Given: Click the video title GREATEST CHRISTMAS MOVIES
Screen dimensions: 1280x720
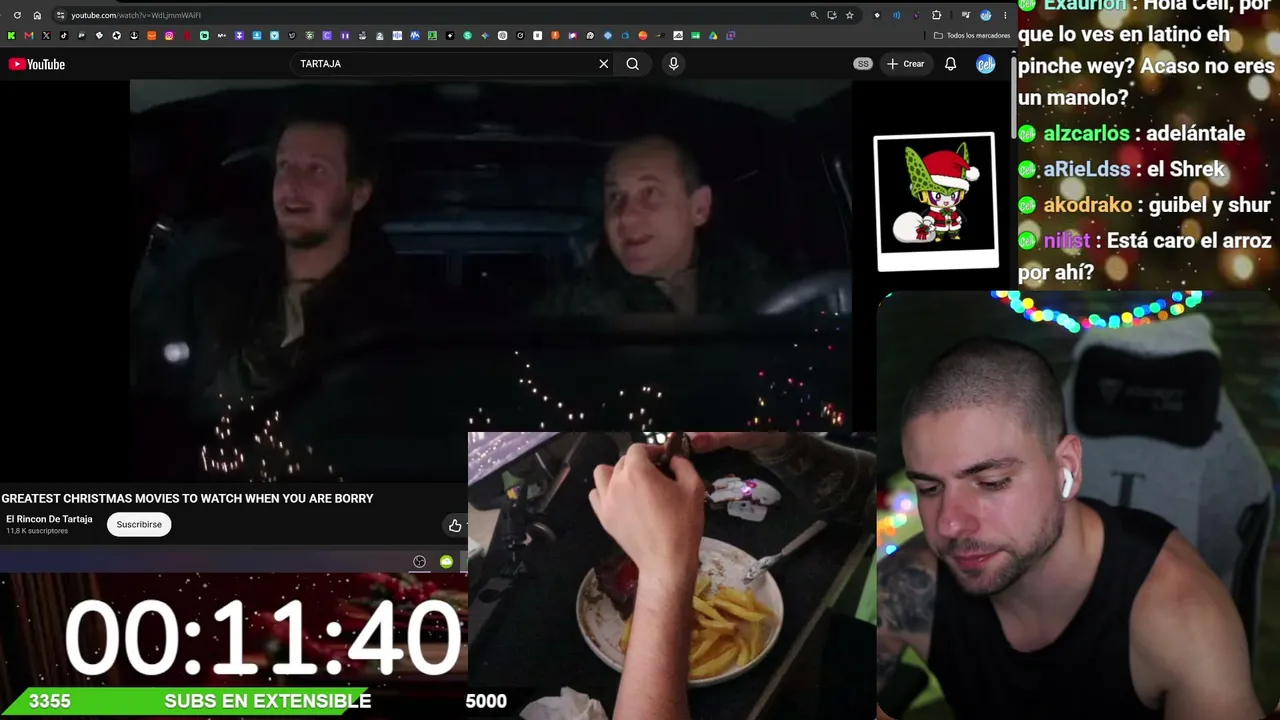Looking at the screenshot, I should [x=187, y=498].
